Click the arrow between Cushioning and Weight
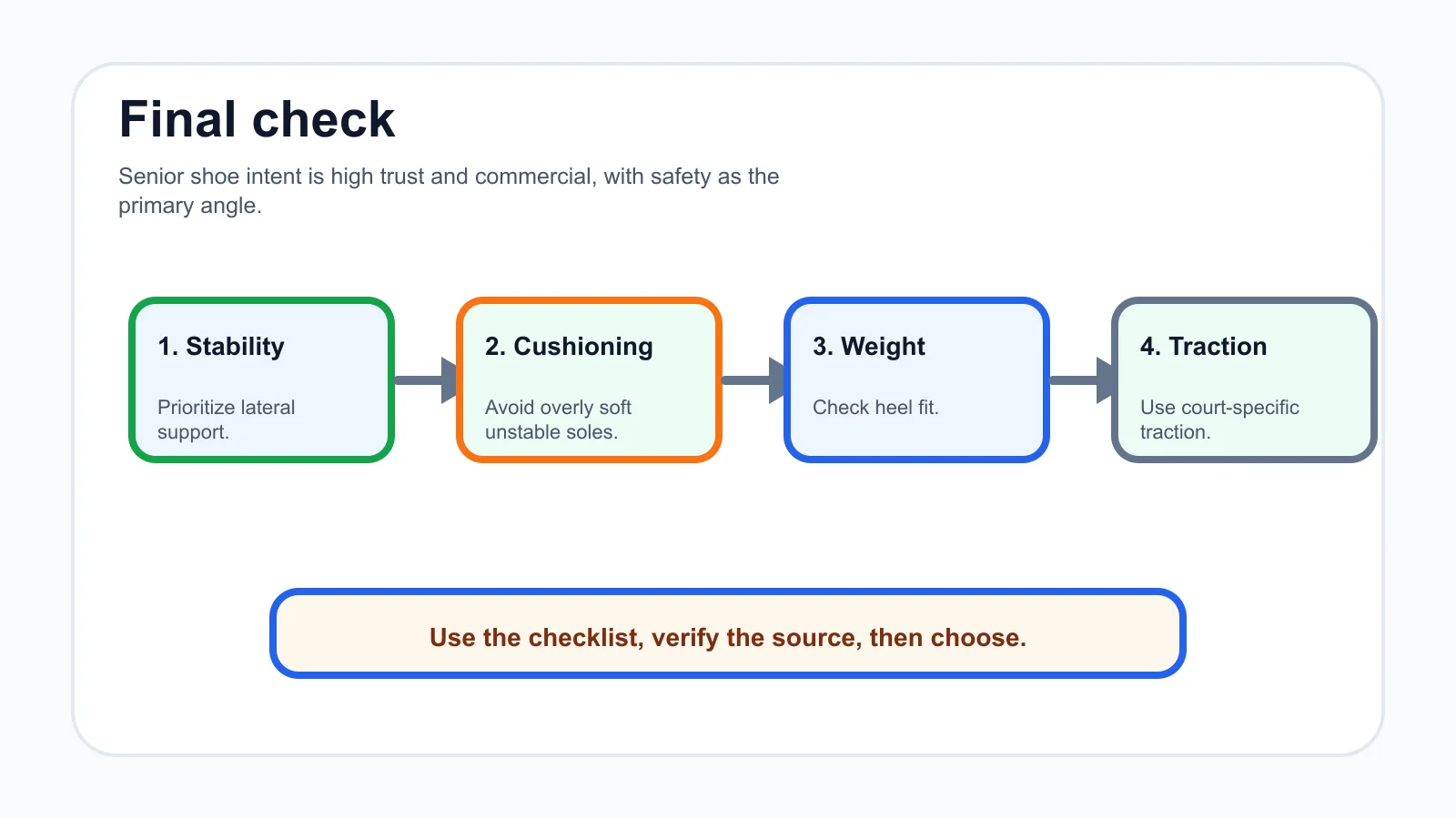 pos(753,379)
